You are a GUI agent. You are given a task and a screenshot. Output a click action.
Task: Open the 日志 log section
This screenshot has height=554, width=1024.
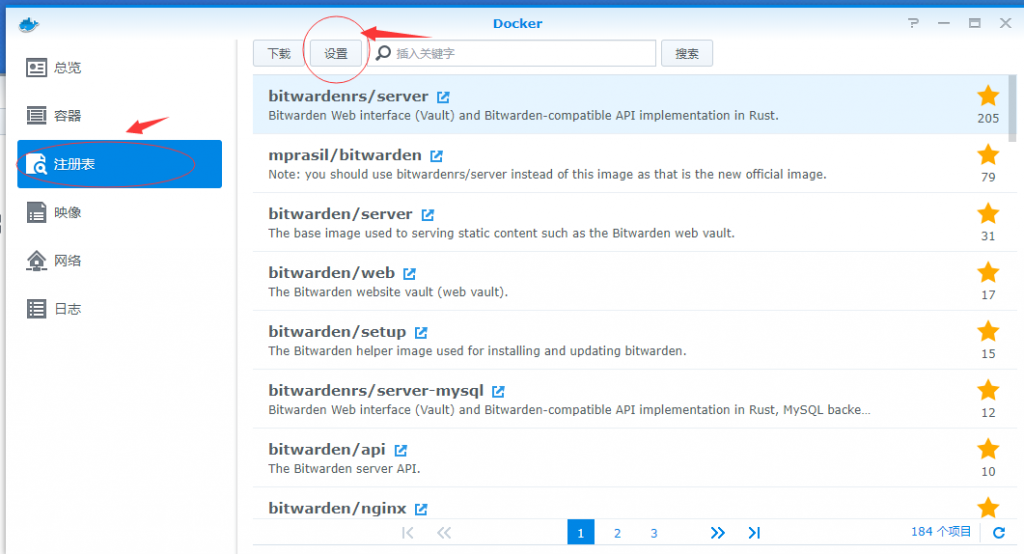click(x=120, y=309)
